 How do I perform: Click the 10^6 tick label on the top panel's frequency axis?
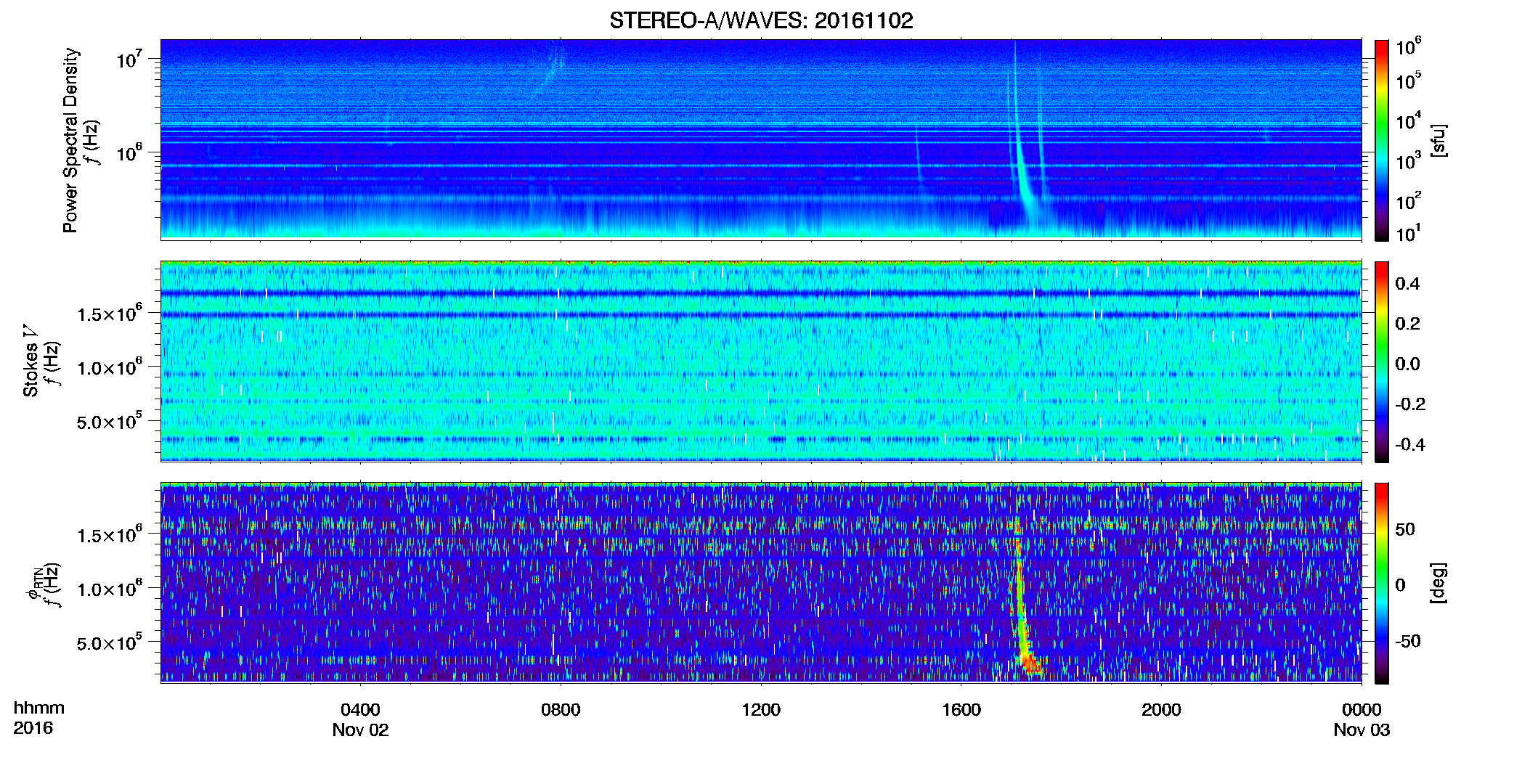pos(129,152)
